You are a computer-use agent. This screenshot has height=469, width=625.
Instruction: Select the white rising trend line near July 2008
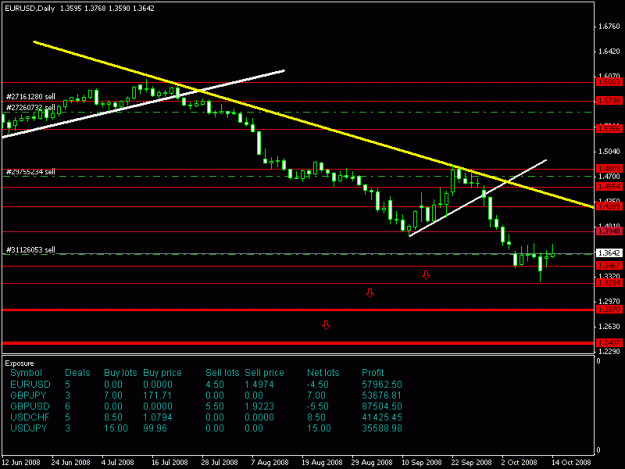click(x=143, y=104)
